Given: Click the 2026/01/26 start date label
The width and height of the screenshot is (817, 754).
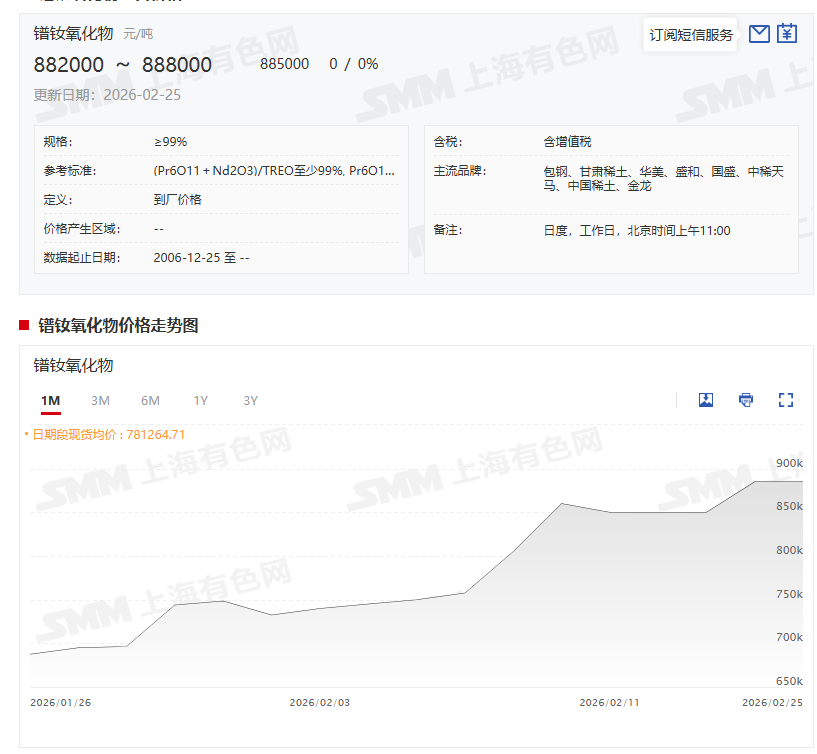Looking at the screenshot, I should (61, 702).
